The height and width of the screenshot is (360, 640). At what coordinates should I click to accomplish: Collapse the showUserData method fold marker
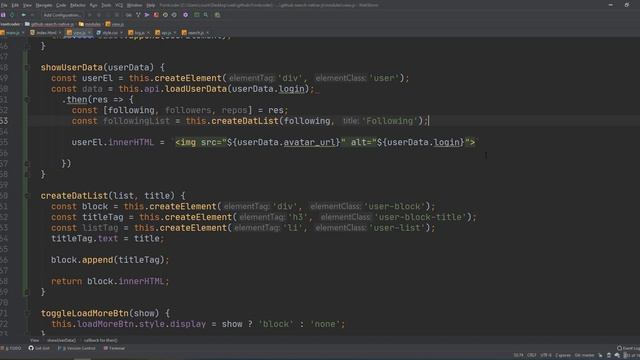coord(27,67)
